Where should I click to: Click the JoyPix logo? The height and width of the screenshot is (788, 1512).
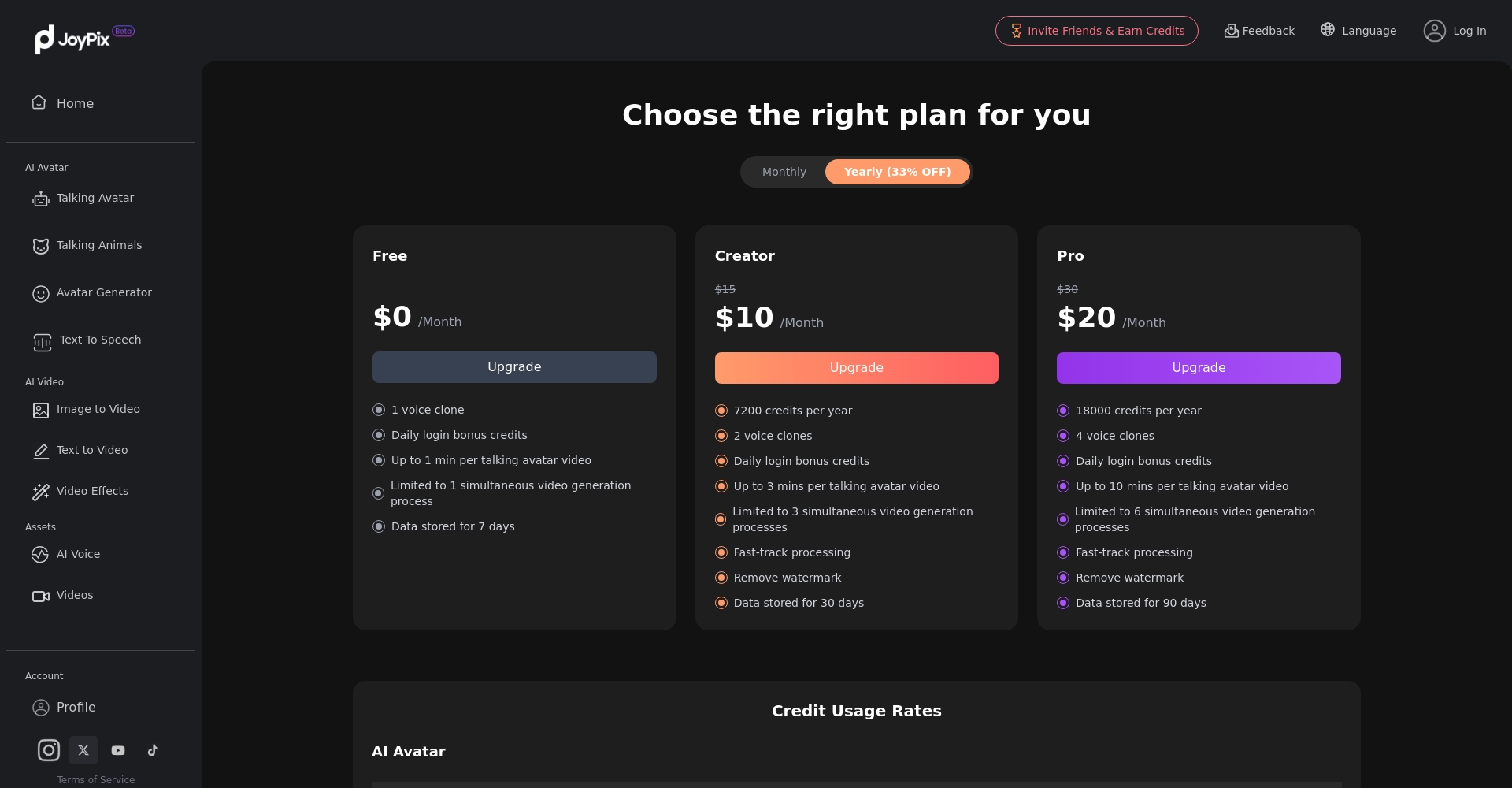pos(72,39)
